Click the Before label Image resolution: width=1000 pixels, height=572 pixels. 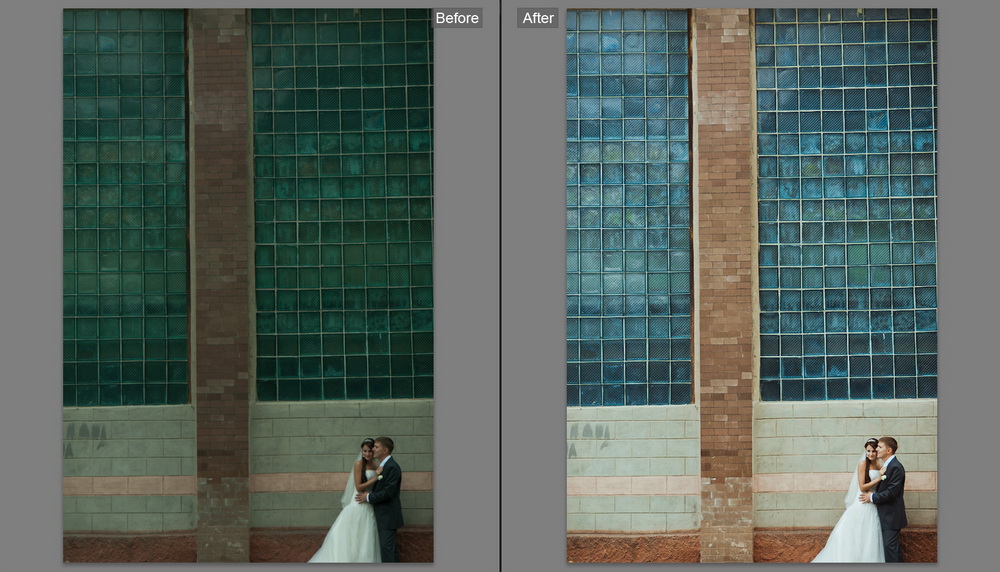[x=456, y=18]
